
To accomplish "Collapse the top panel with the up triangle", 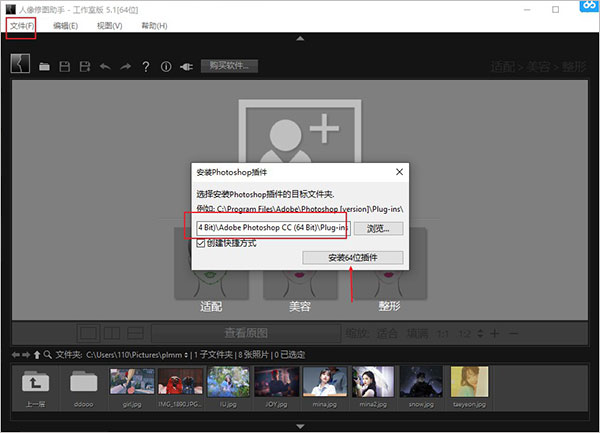I will [x=300, y=38].
